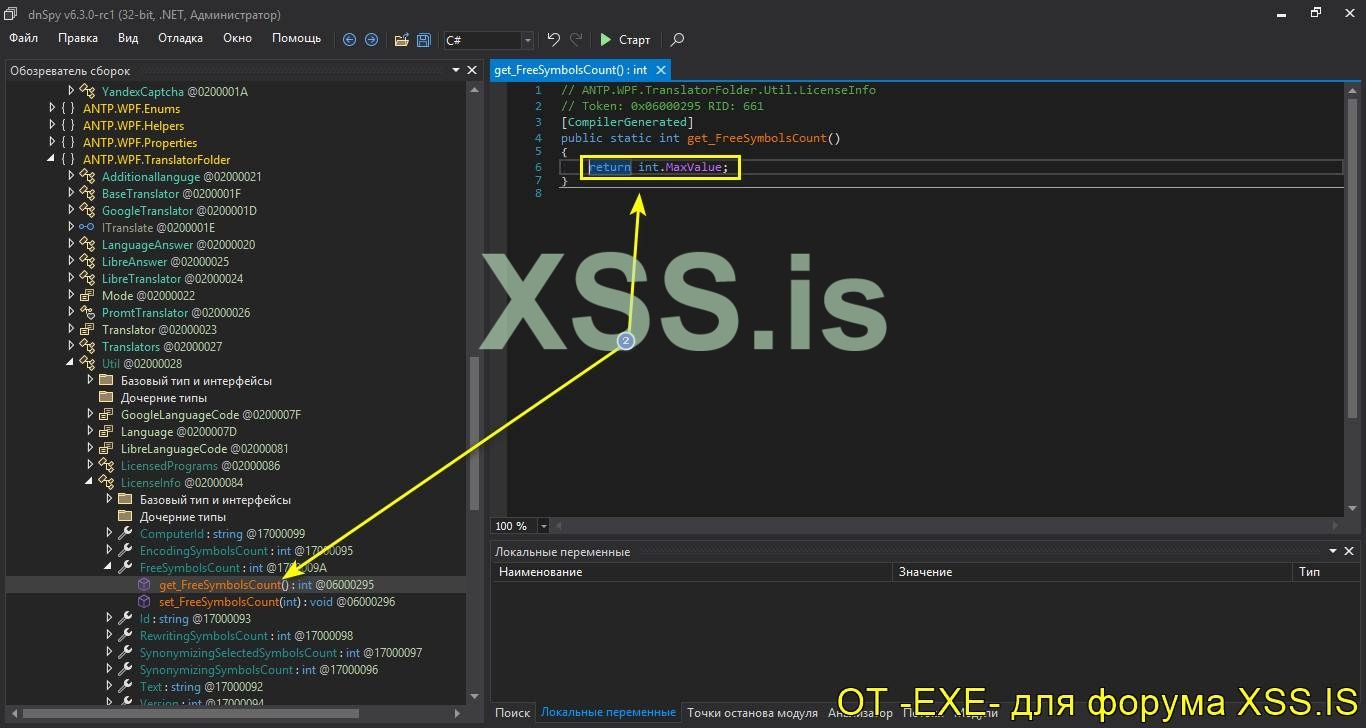Click the code editor horizontal scrollbar
Image resolution: width=1366 pixels, height=728 pixels.
coord(945,526)
